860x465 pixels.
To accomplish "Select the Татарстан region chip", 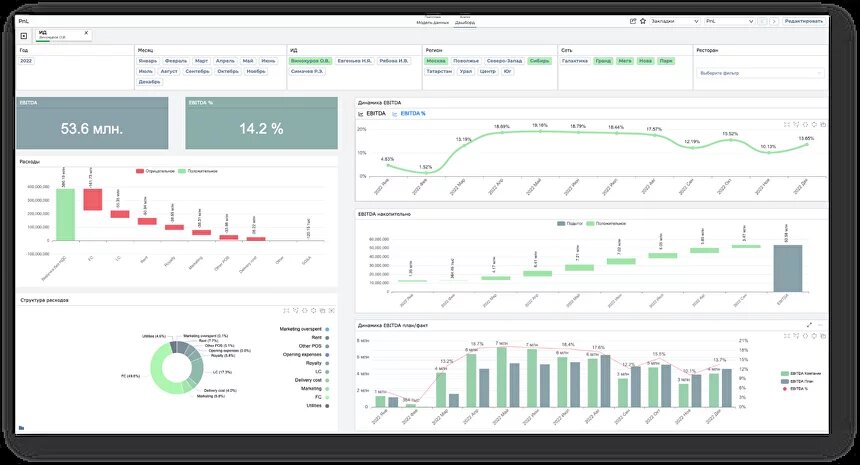I will click(x=439, y=71).
